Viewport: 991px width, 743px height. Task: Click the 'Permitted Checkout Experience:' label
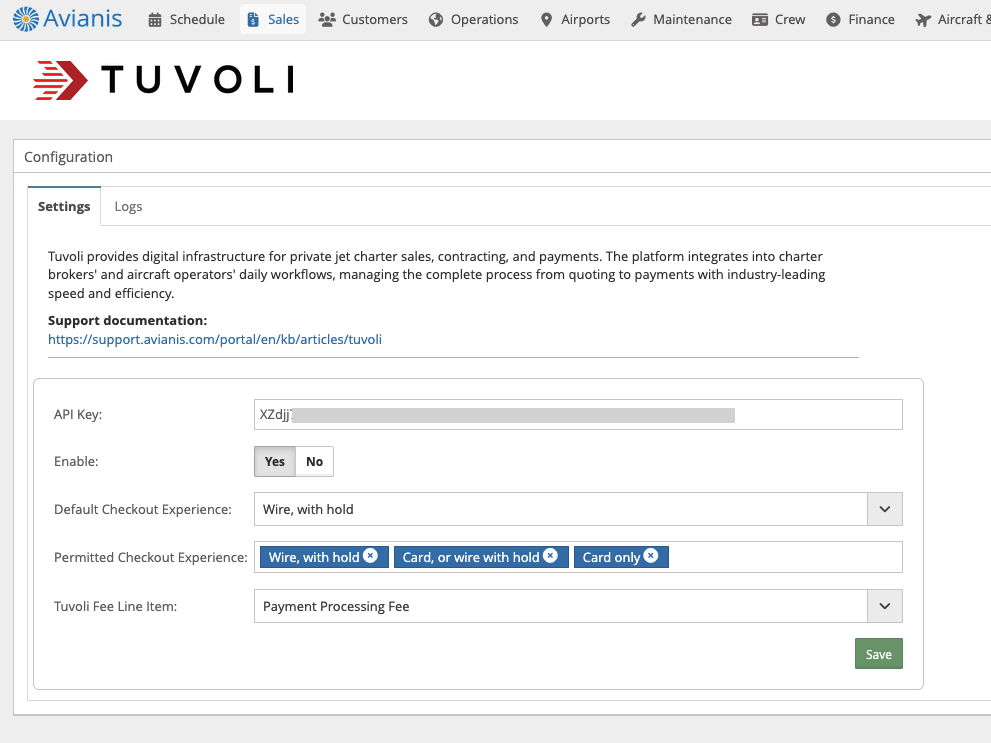point(150,557)
